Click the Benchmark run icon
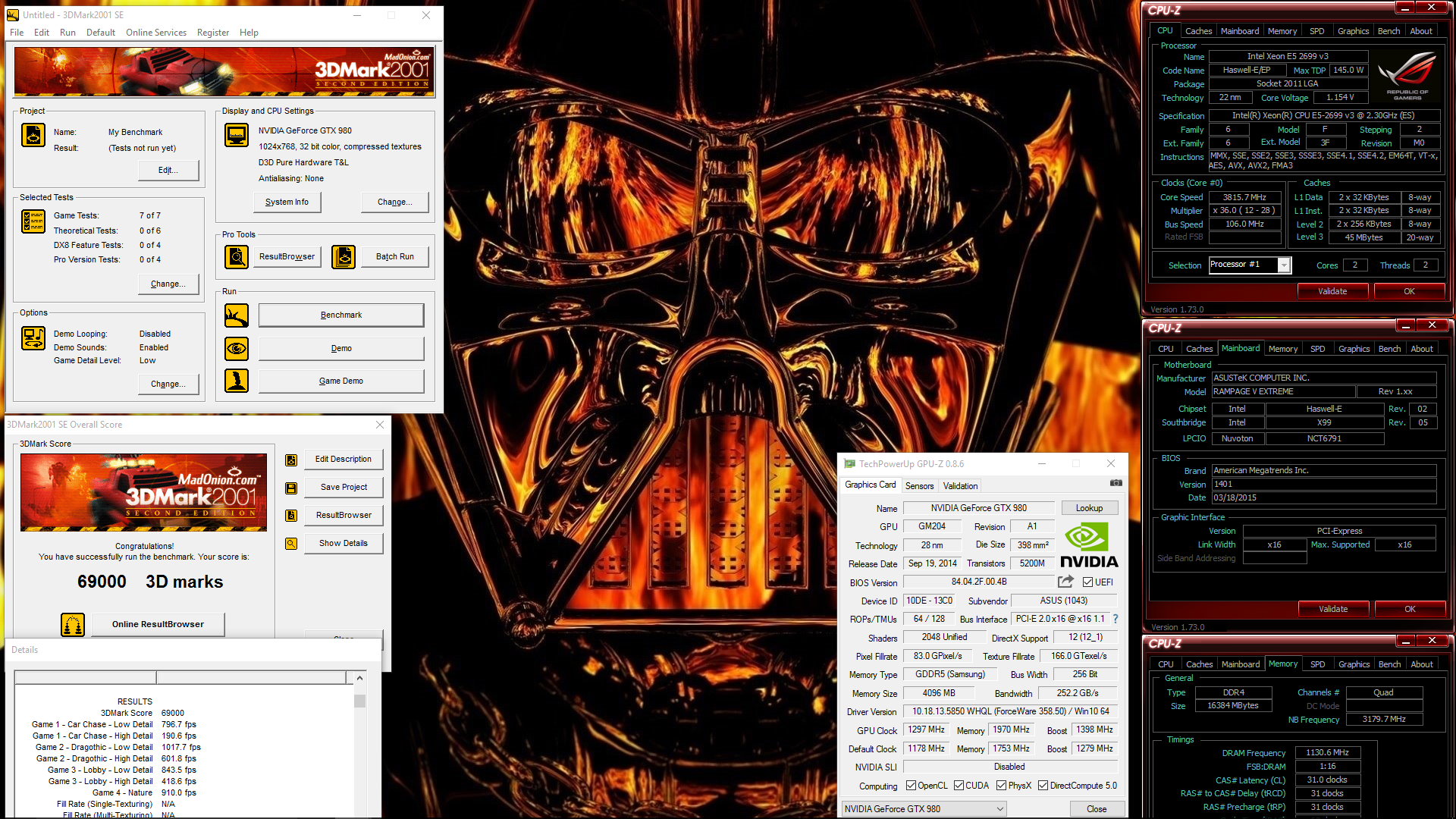This screenshot has height=819, width=1456. point(237,315)
